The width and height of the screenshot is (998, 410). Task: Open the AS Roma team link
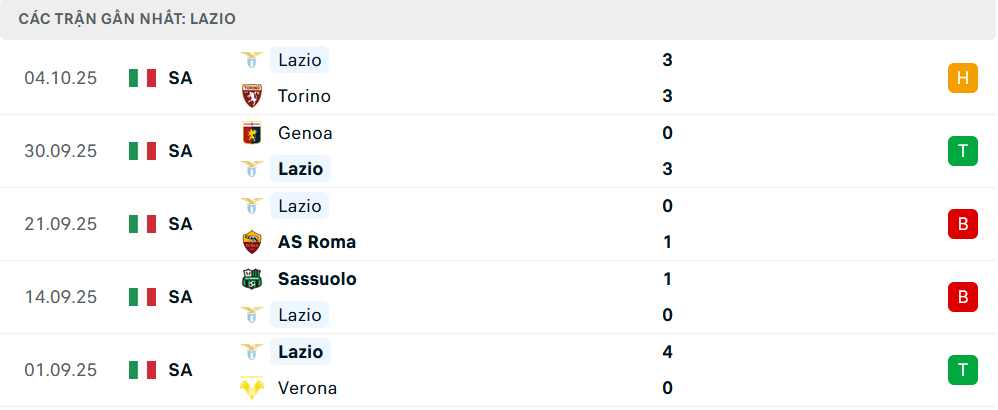tap(317, 242)
